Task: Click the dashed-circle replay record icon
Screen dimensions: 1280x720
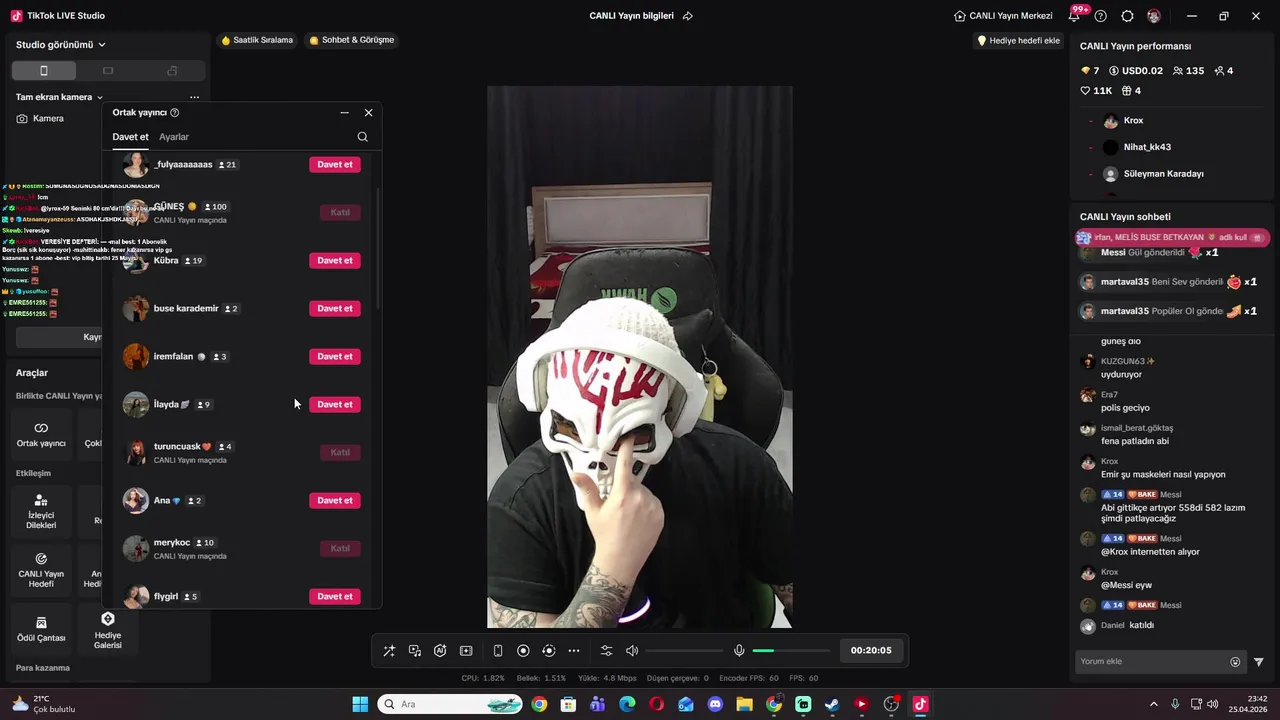Action: tap(549, 650)
